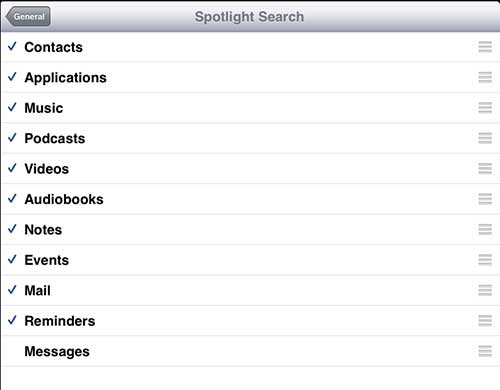Tap the reorder handle beside Podcasts
Viewport: 500px width, 390px height.
485,138
